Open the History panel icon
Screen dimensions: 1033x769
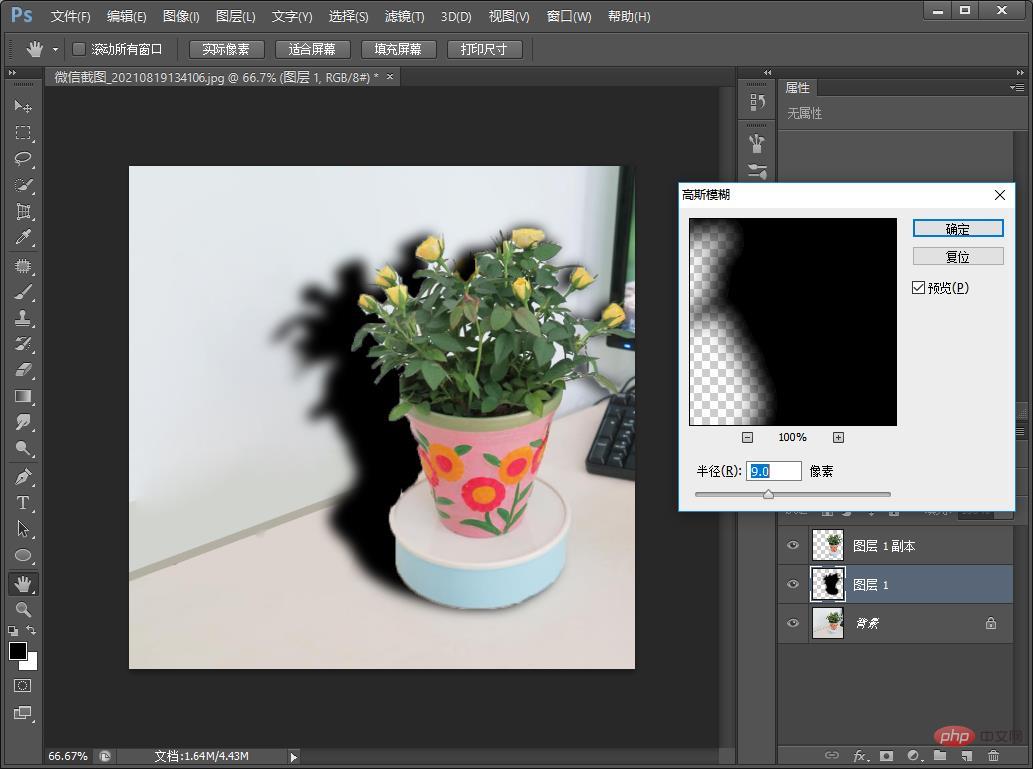(757, 101)
